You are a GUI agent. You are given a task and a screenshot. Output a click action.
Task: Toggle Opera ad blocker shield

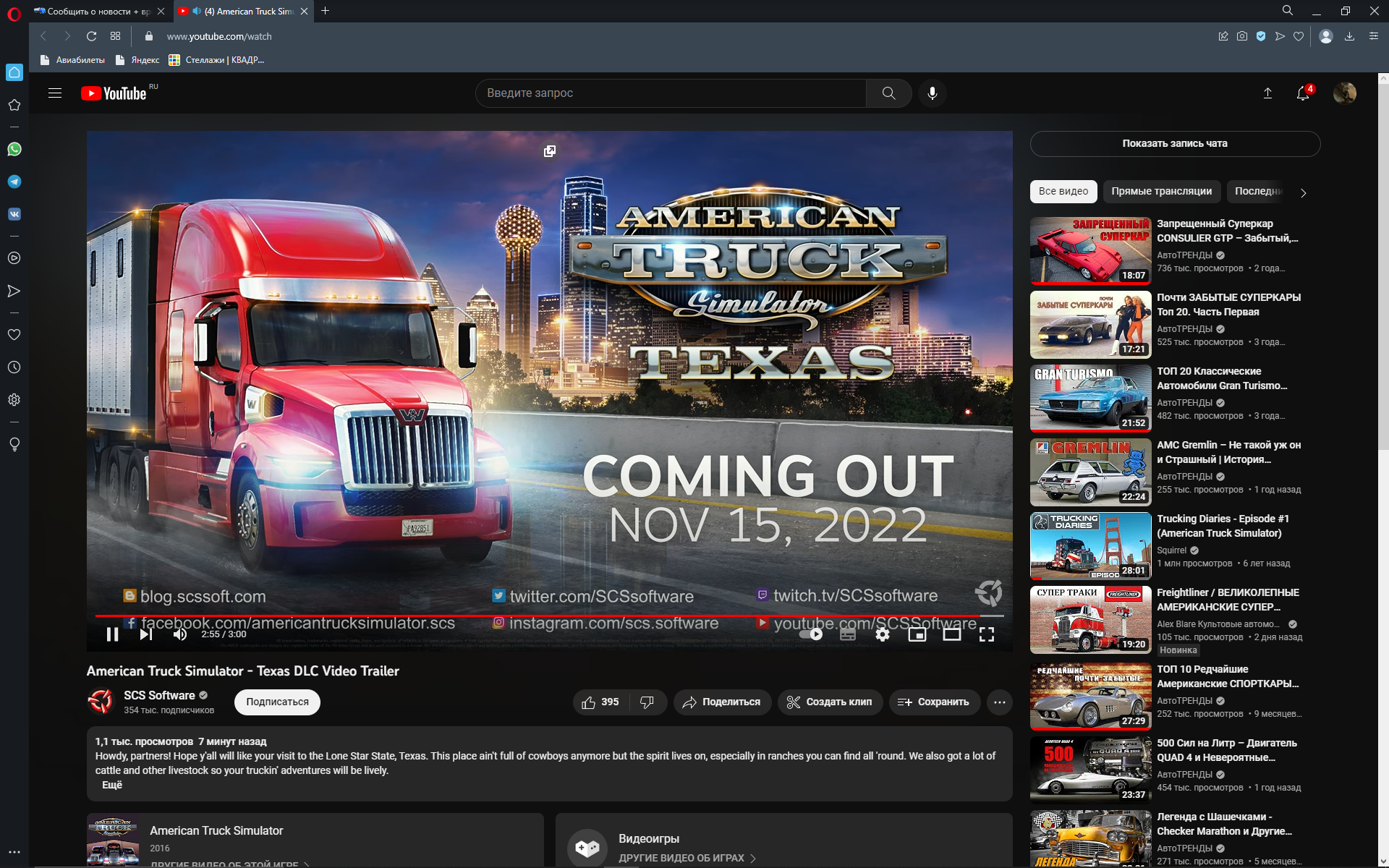tap(1261, 36)
